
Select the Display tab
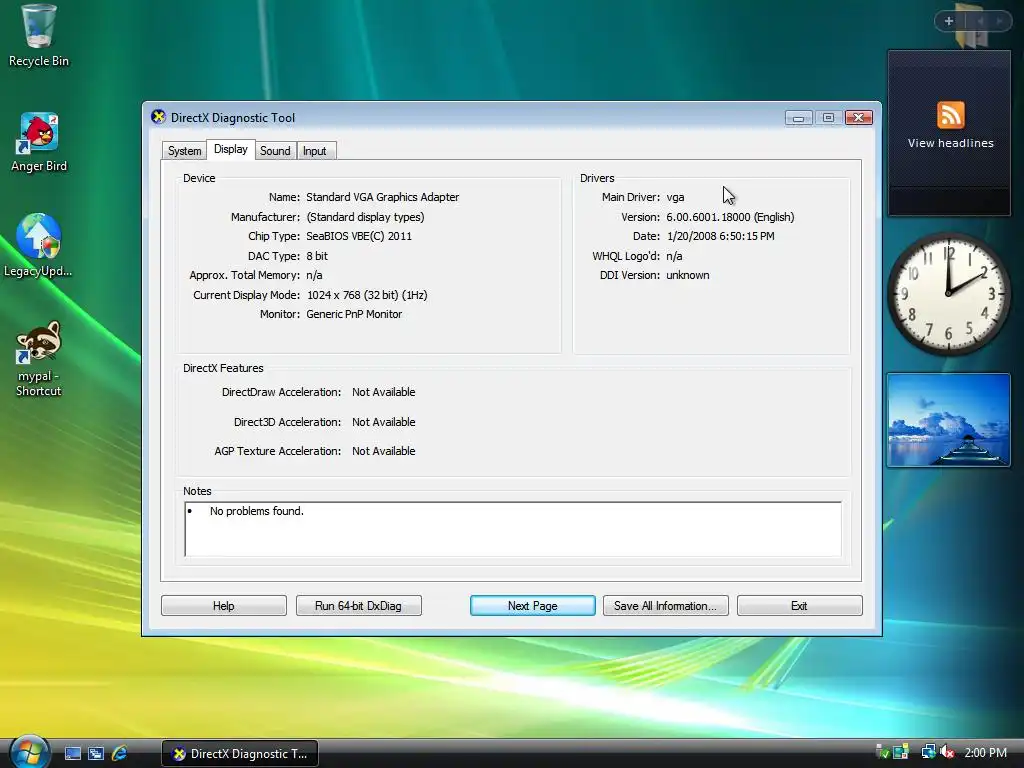click(231, 150)
